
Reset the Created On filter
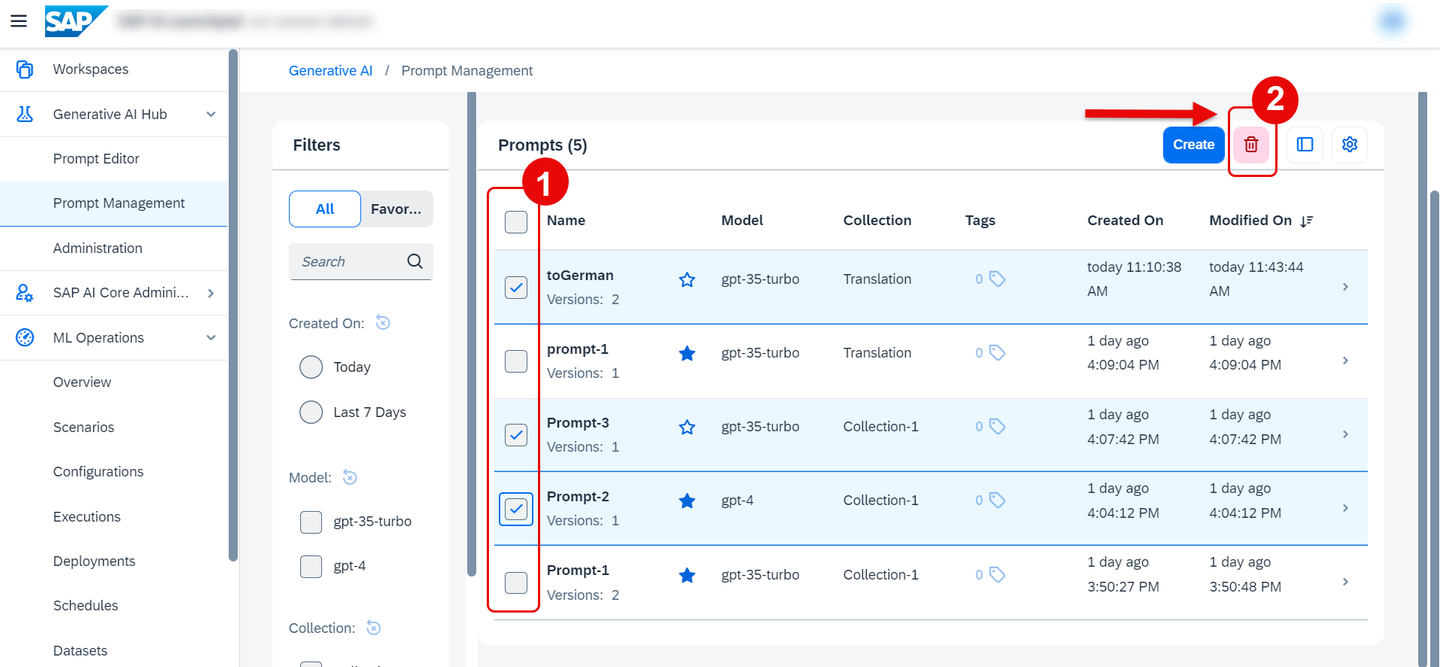point(382,323)
